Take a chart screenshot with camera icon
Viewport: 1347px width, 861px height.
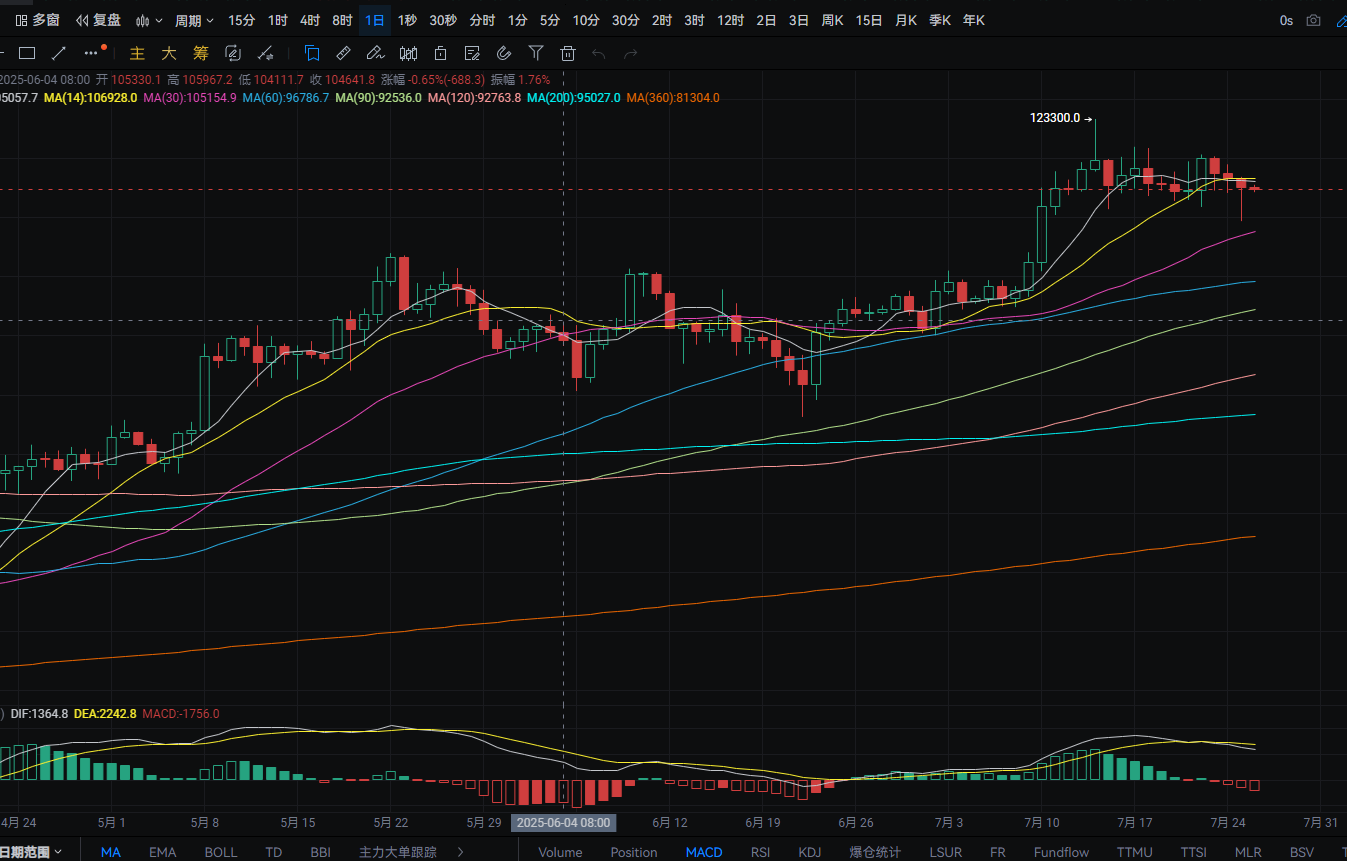click(1314, 20)
